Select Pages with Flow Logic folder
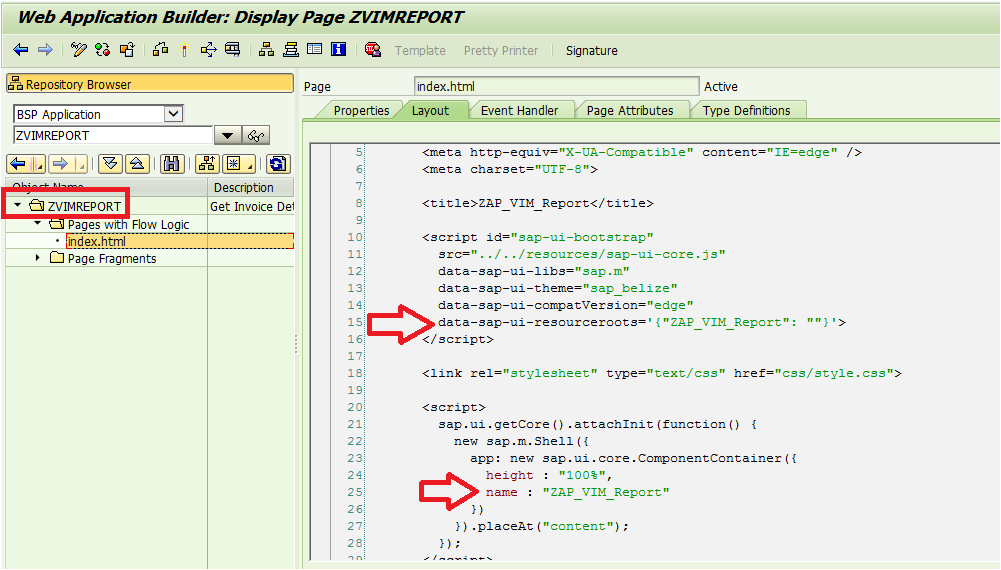The image size is (1001, 570). click(x=128, y=225)
